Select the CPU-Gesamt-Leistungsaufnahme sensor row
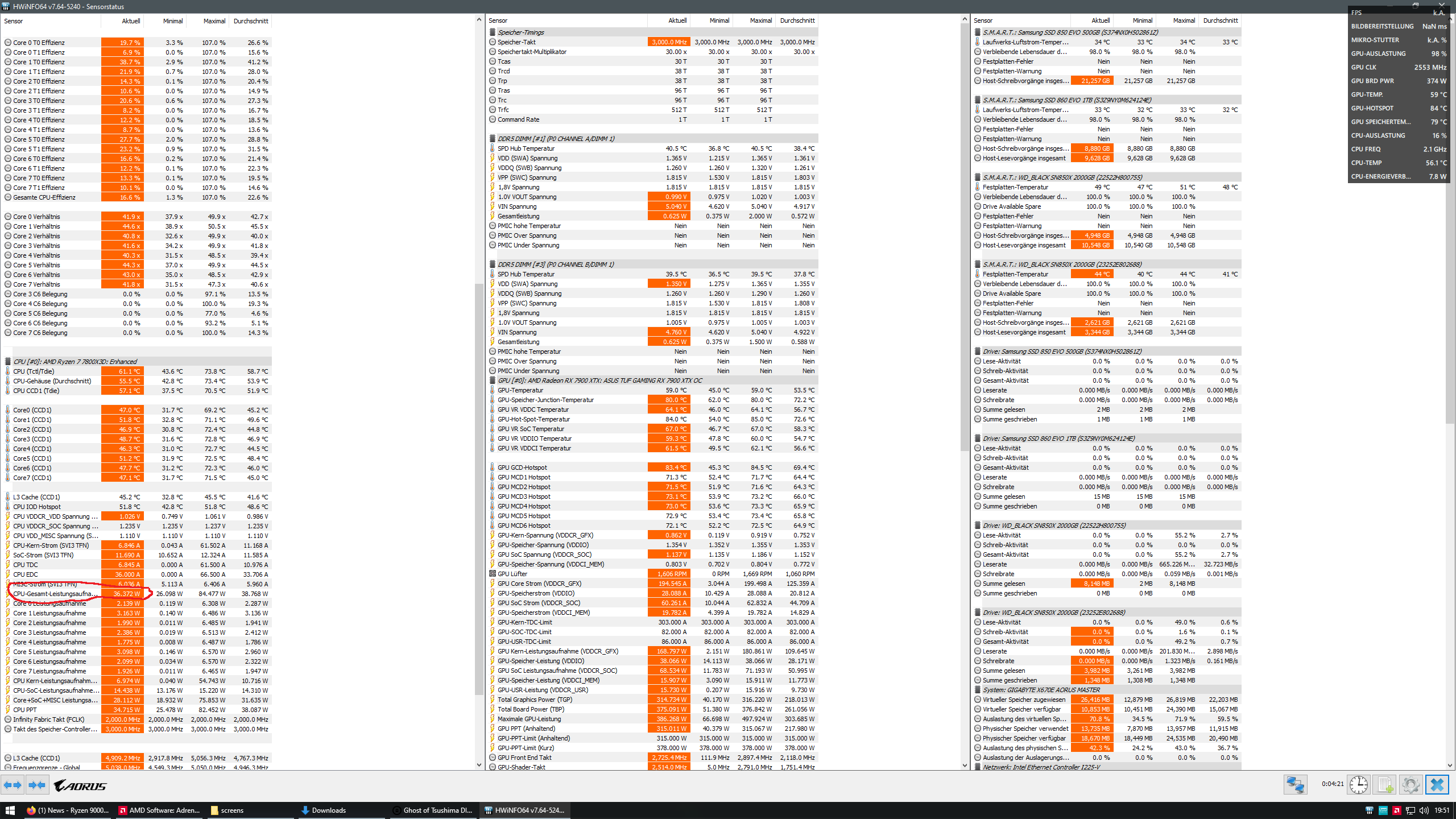The width and height of the screenshot is (1456, 819). pyautogui.click(x=55, y=594)
